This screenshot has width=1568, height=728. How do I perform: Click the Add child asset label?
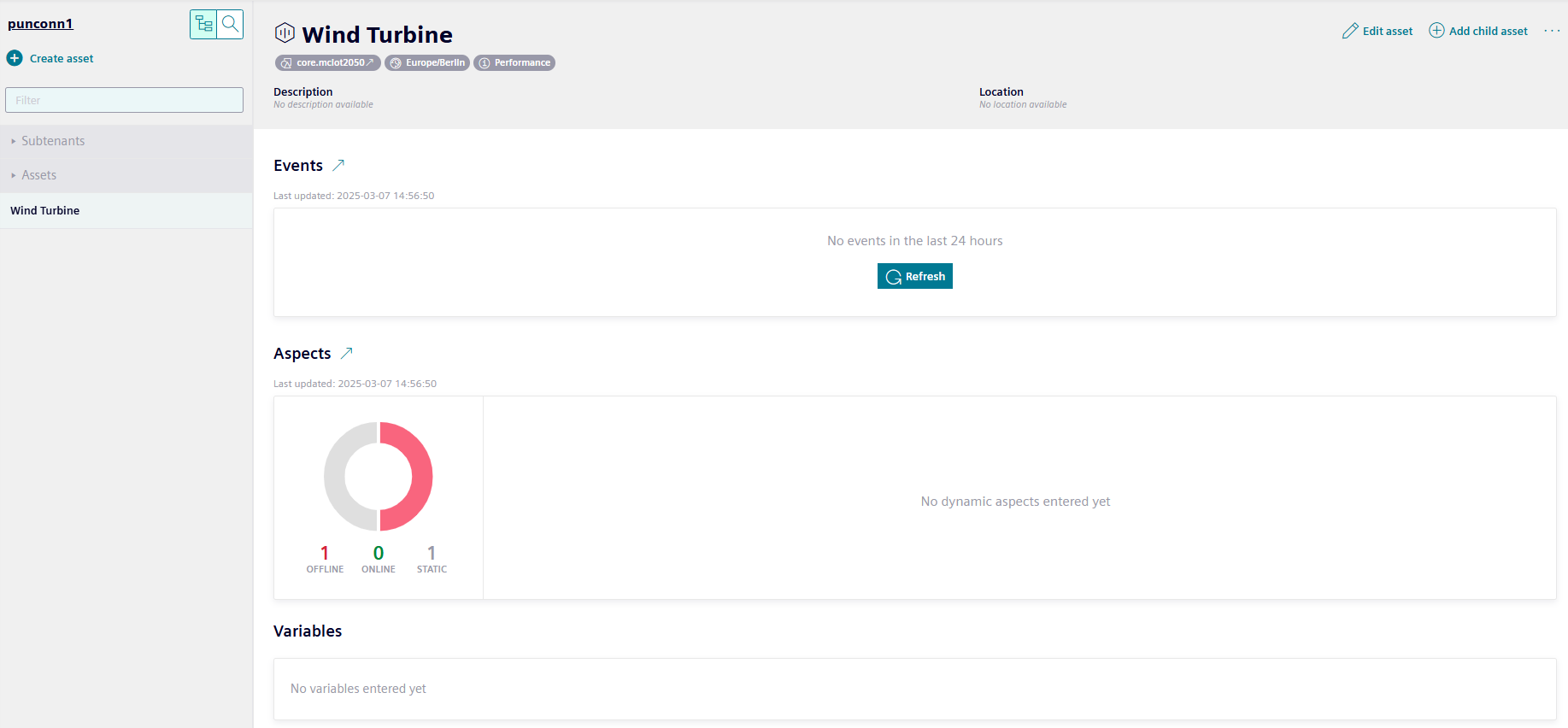point(1489,31)
